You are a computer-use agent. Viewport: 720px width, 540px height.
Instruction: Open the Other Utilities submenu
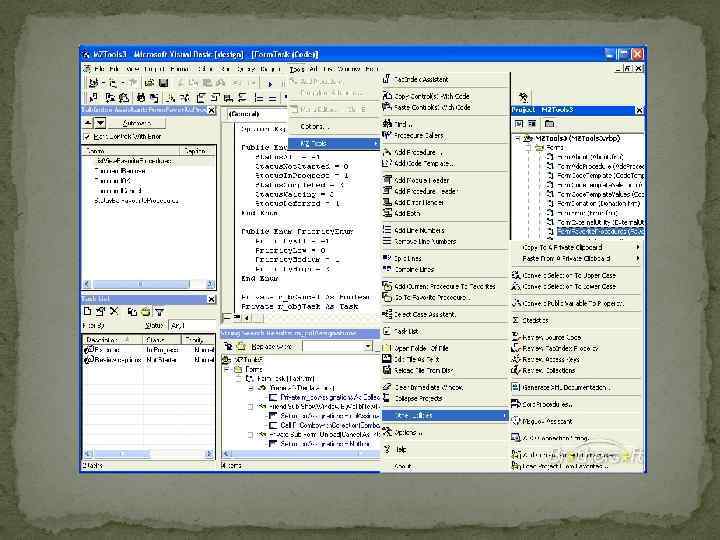tap(445, 416)
